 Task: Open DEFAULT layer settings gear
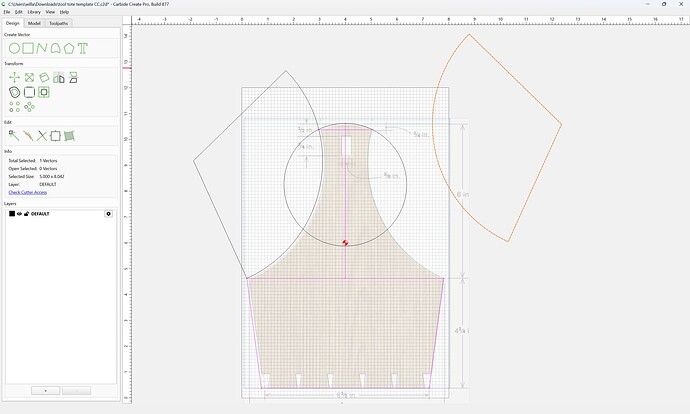click(x=108, y=214)
